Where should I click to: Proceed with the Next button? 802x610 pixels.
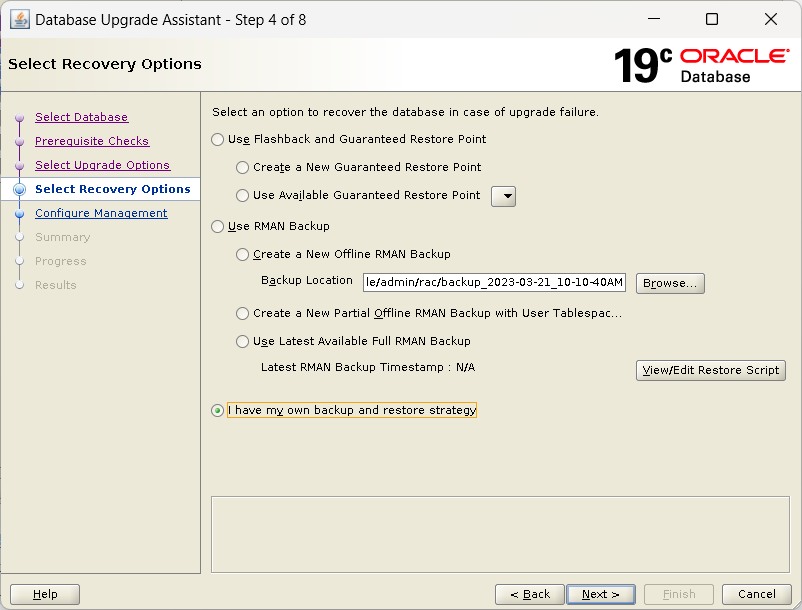tap(601, 594)
